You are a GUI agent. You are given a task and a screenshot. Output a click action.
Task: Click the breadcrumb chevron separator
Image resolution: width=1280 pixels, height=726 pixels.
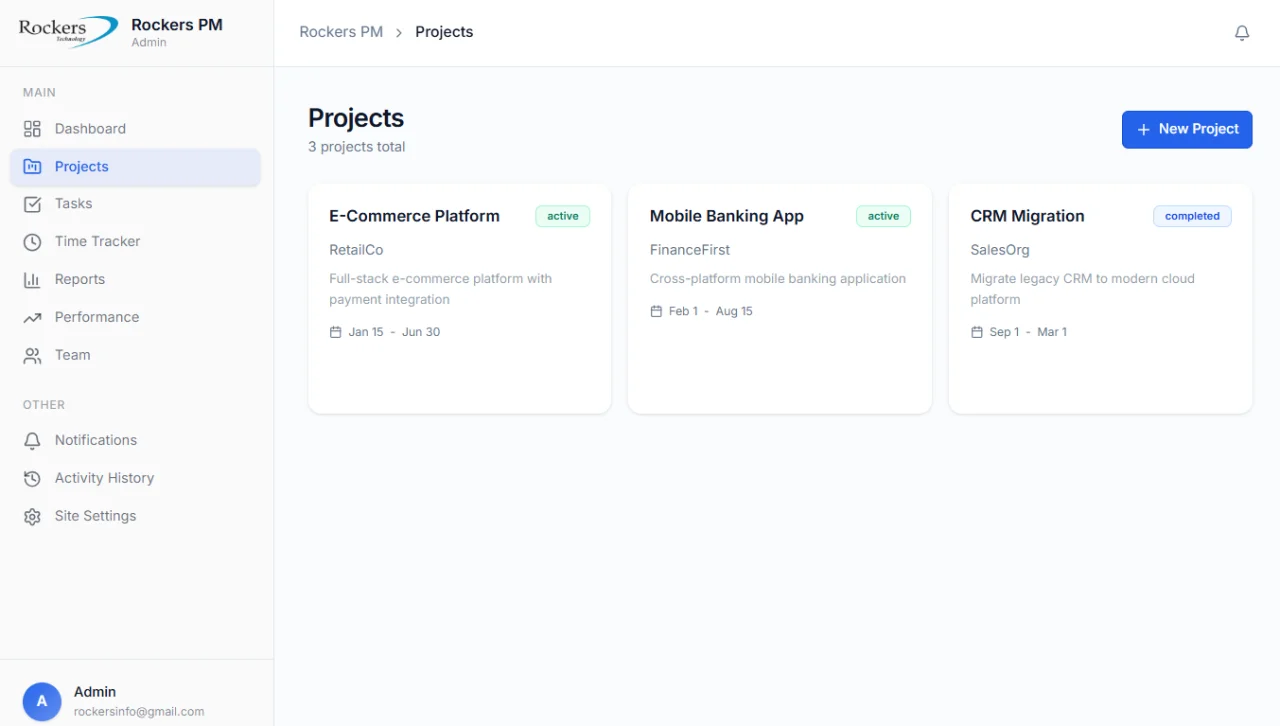pos(399,33)
